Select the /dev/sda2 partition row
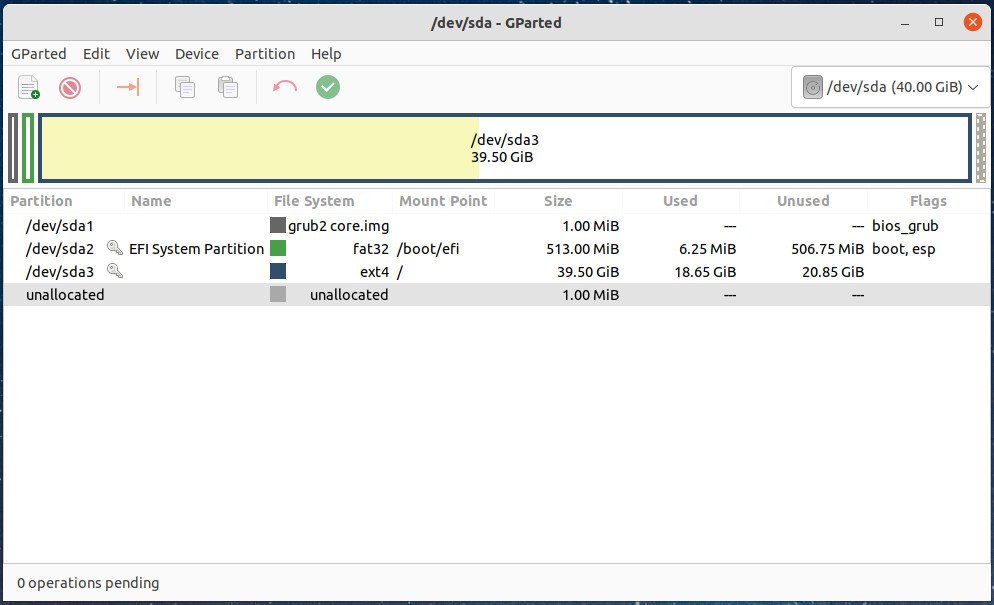This screenshot has height=605, width=994. 496,248
